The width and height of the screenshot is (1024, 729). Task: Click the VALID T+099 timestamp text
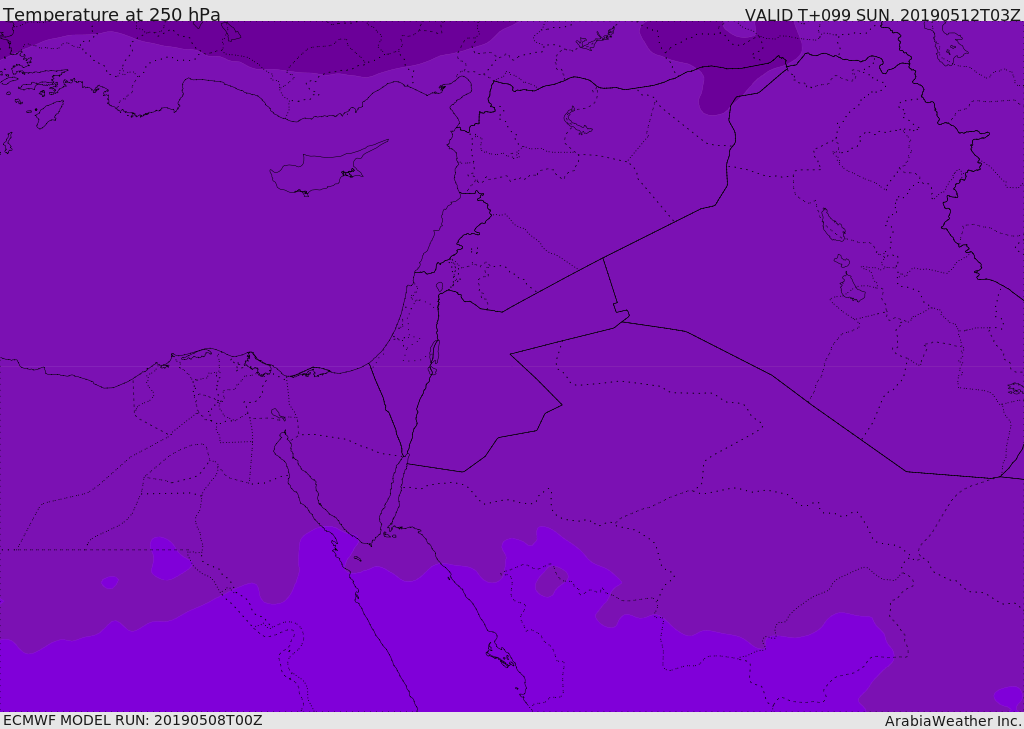pyautogui.click(x=882, y=14)
